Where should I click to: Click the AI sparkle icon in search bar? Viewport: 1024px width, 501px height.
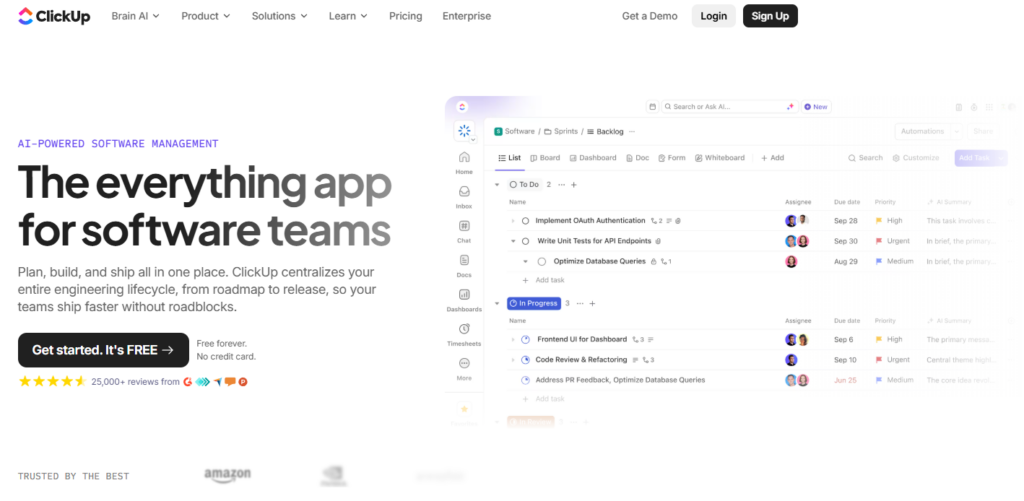(790, 106)
